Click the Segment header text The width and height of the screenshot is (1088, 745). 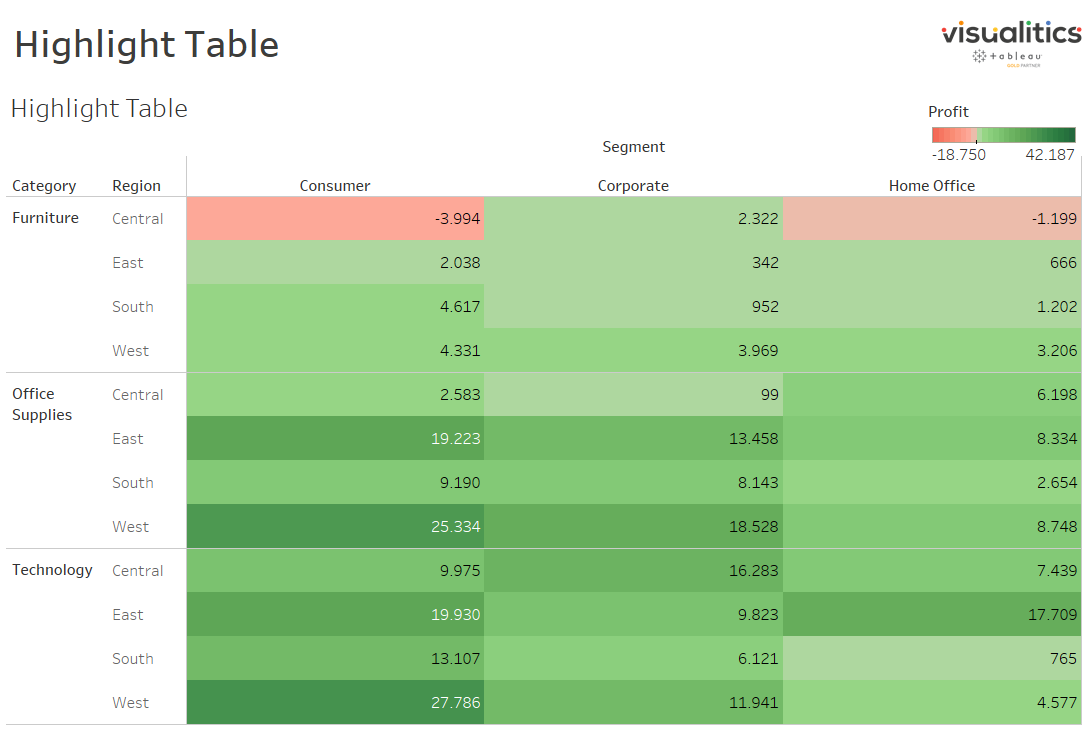[x=633, y=146]
